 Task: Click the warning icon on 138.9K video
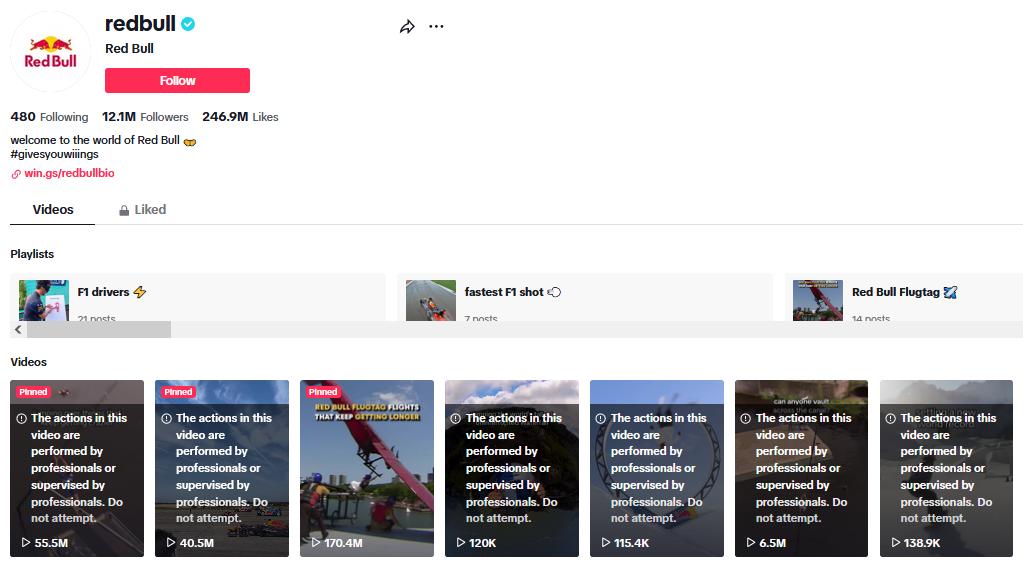coord(891,419)
